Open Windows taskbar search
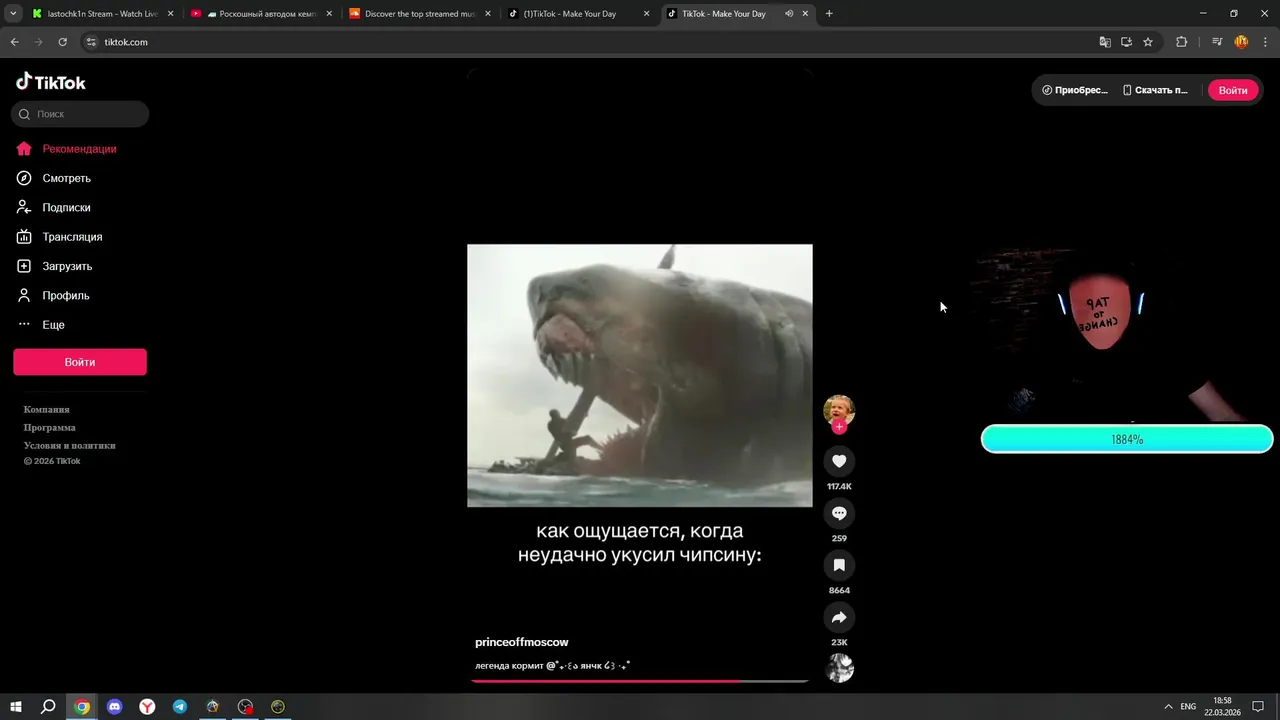 point(48,706)
